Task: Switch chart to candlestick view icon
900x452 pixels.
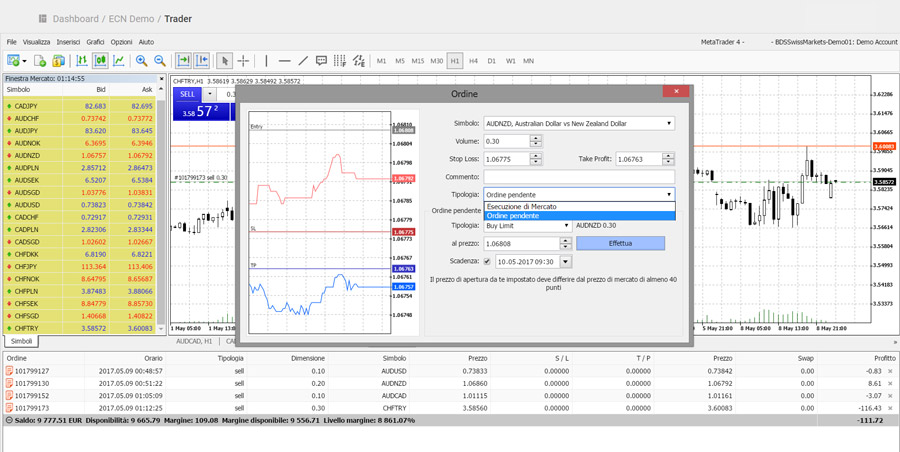Action: click(x=100, y=61)
